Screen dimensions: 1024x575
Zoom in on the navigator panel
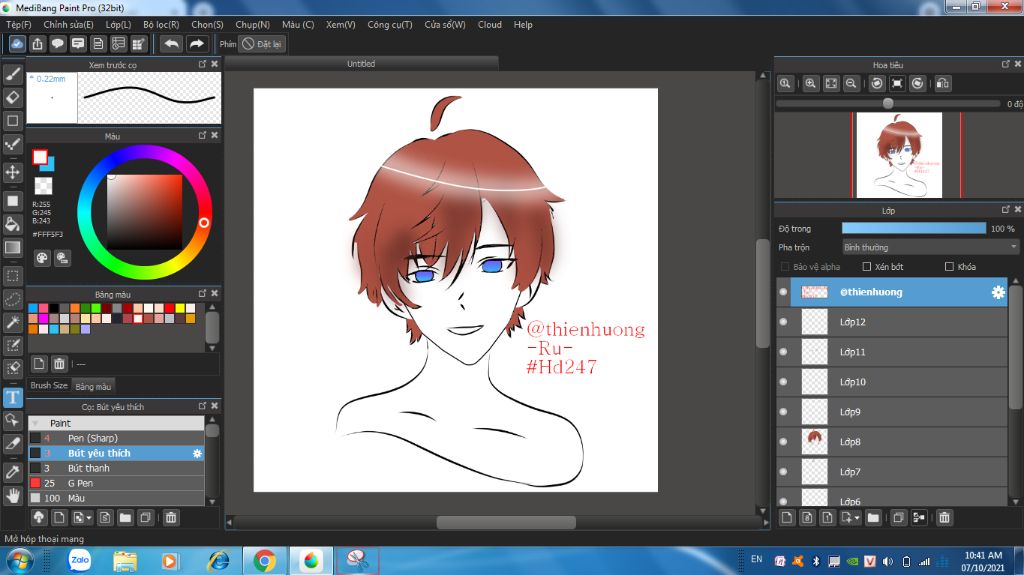[x=810, y=83]
